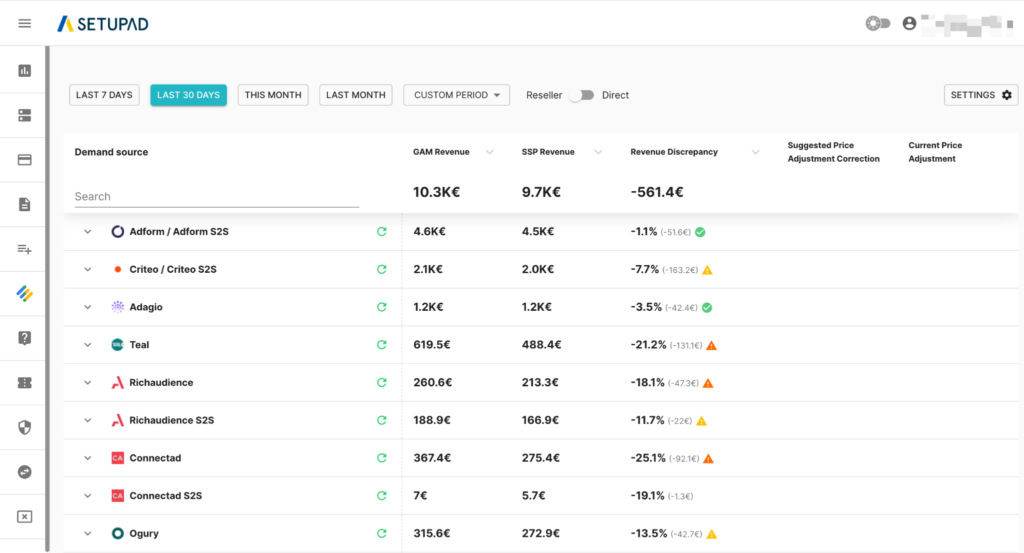
Task: Expand the Adform / Adform S2S row
Action: (x=88, y=231)
